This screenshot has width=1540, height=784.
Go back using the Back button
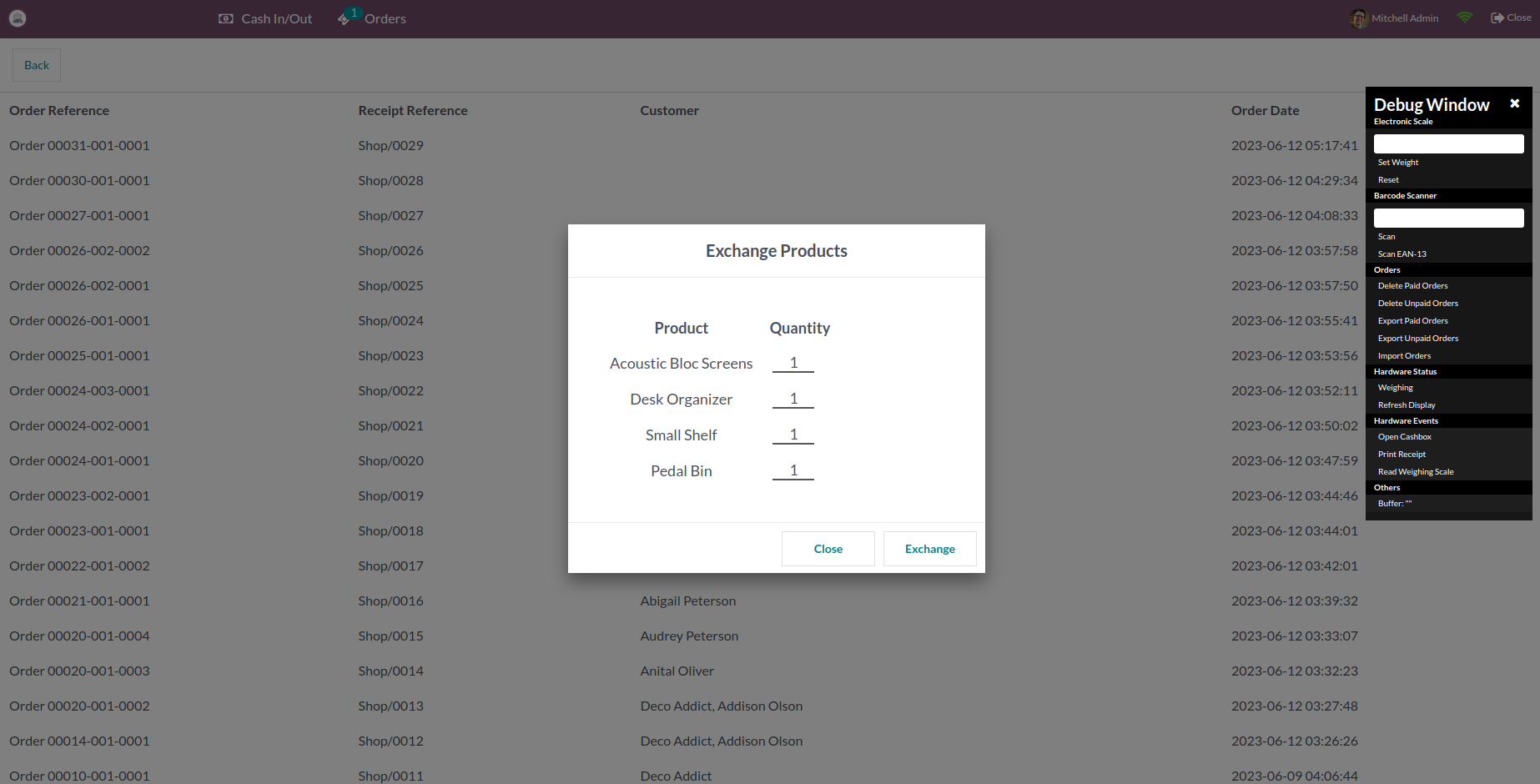point(36,64)
